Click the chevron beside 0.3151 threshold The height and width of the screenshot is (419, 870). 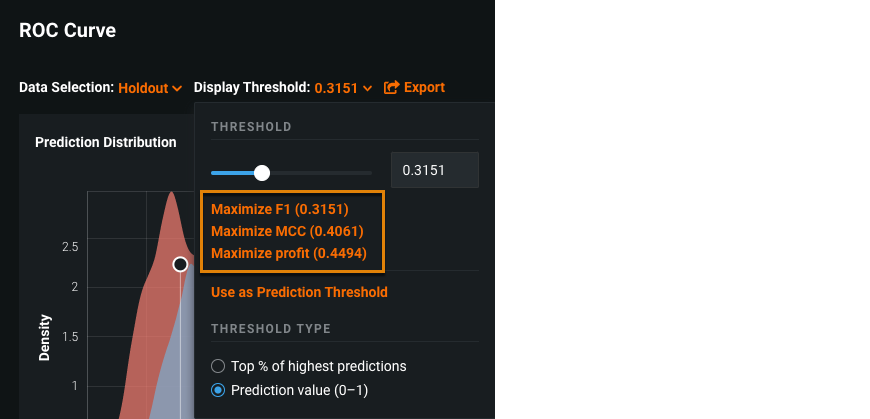coord(368,88)
